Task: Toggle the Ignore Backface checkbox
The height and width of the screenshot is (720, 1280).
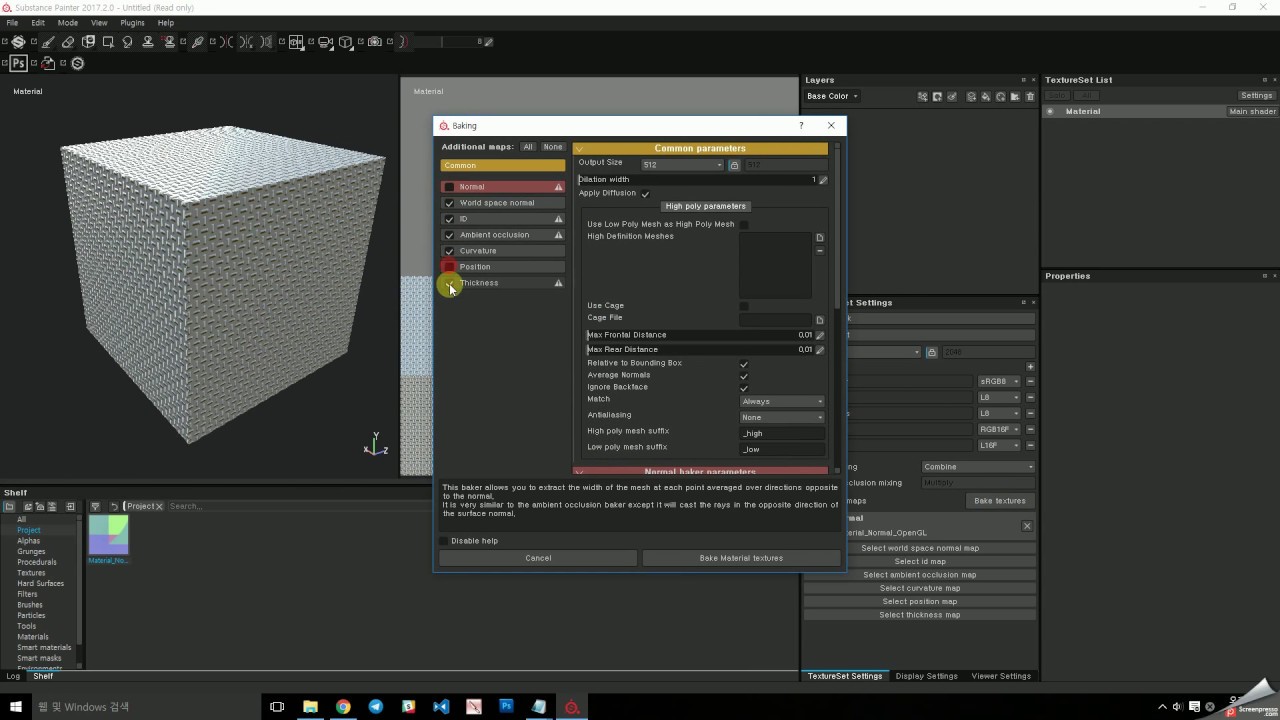Action: [x=743, y=388]
